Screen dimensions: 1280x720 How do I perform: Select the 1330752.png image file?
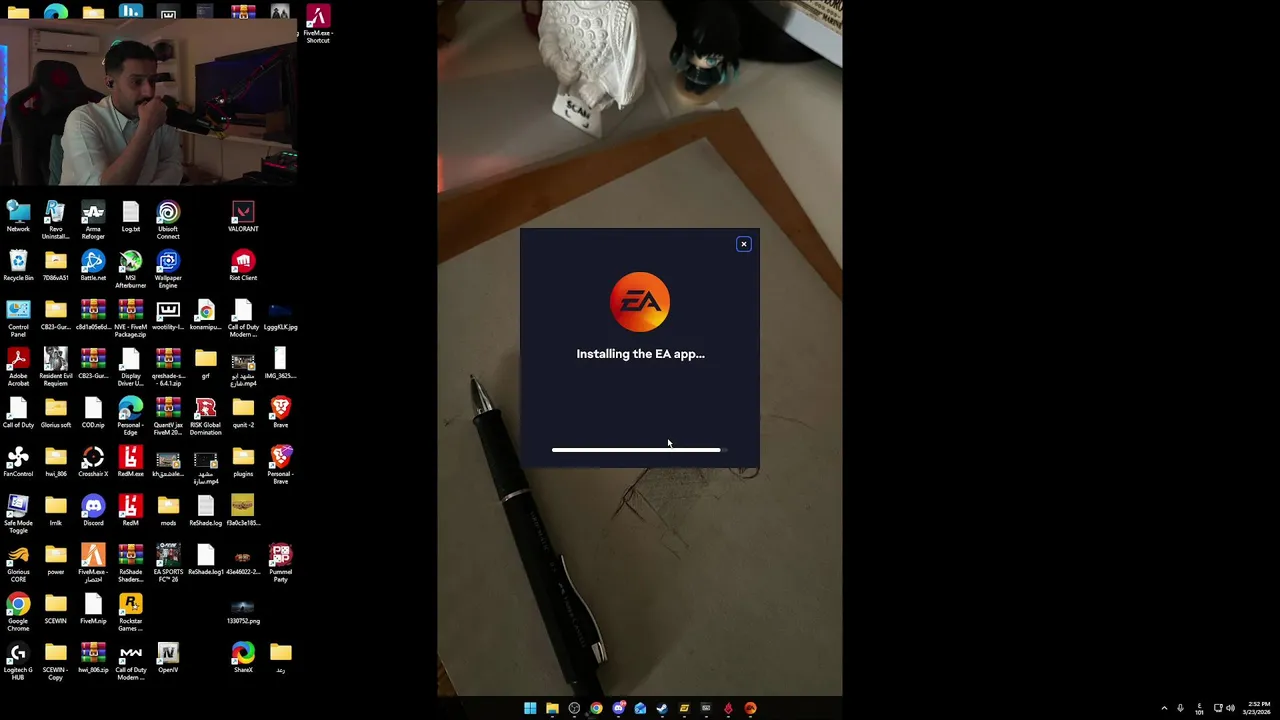[243, 612]
